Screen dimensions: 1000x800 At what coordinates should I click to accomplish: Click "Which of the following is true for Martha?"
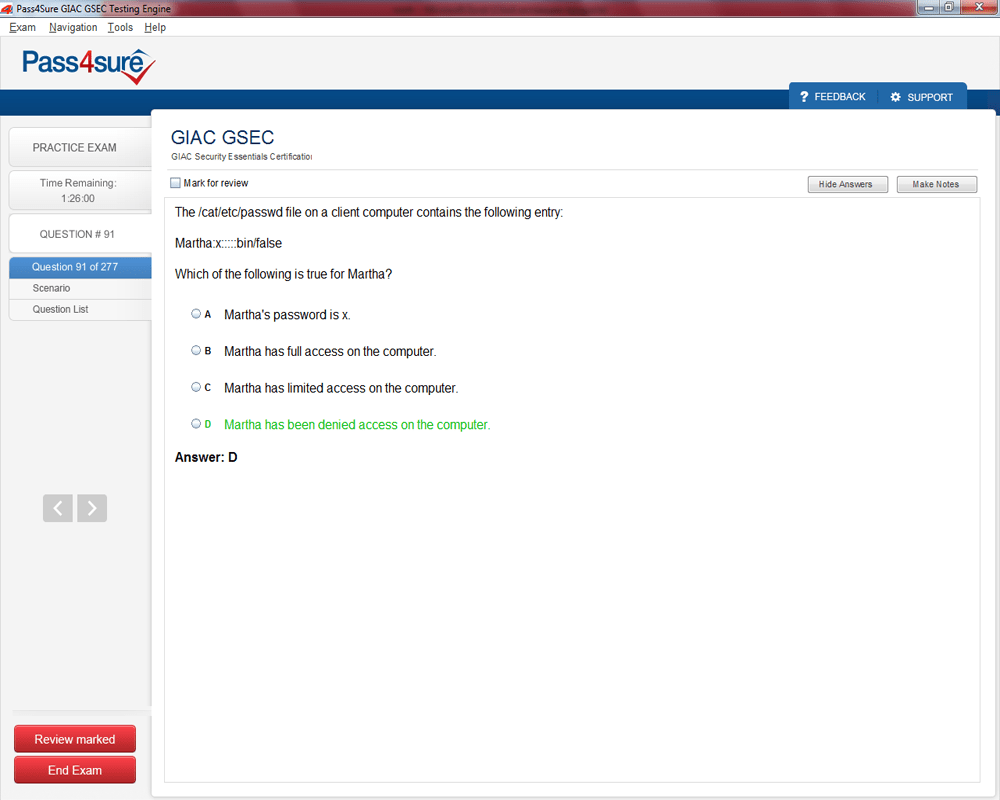(x=283, y=274)
